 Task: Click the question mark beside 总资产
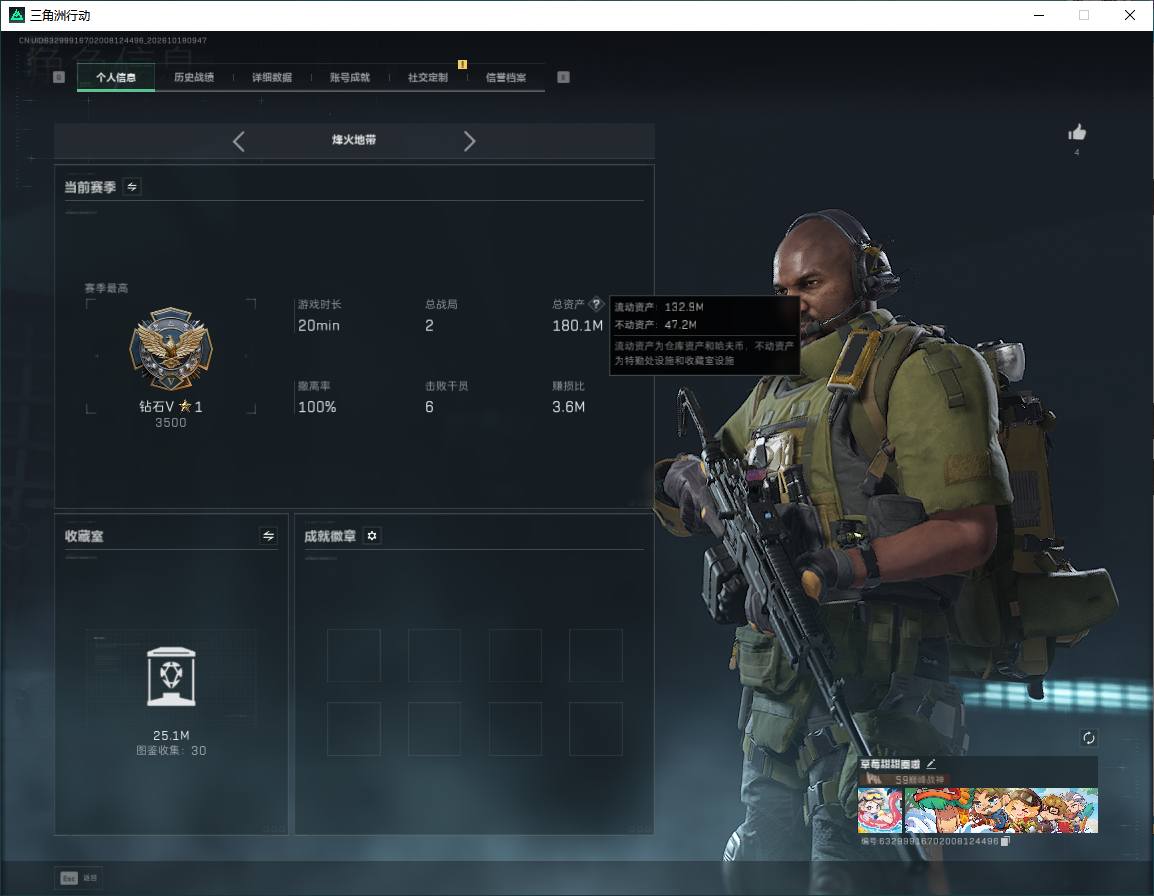tap(596, 304)
